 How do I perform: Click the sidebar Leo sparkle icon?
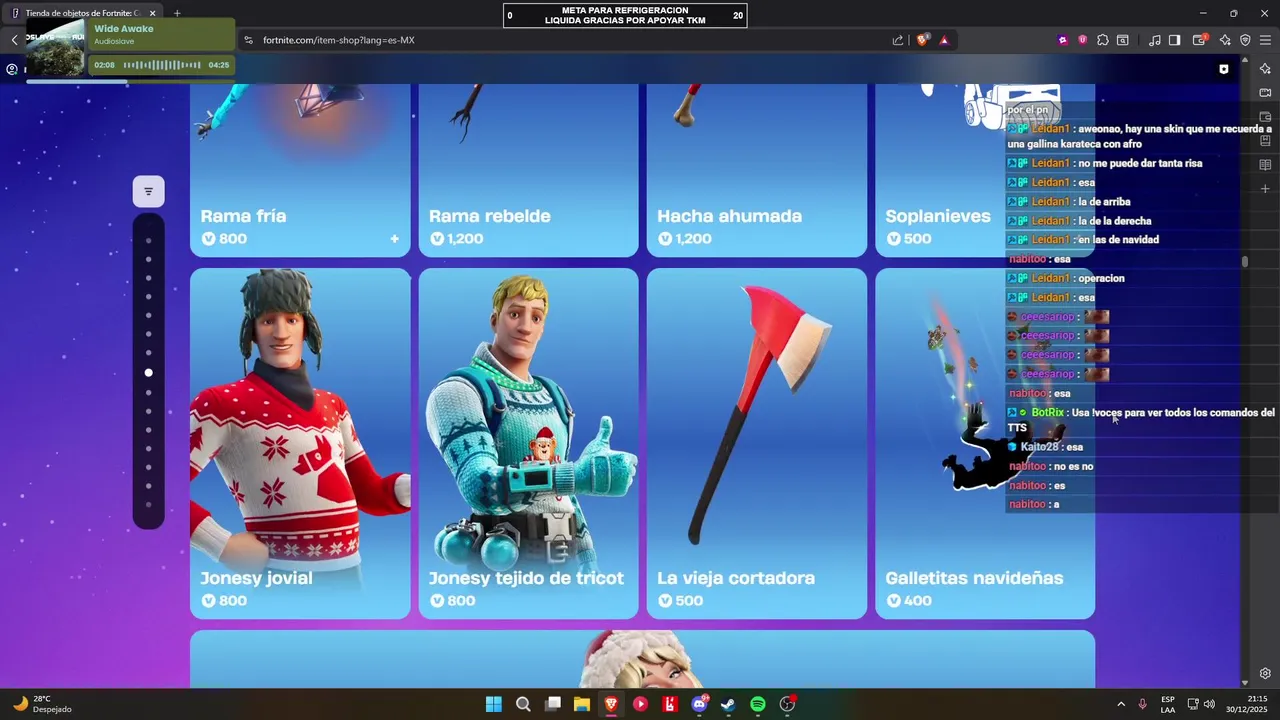pos(1265,69)
